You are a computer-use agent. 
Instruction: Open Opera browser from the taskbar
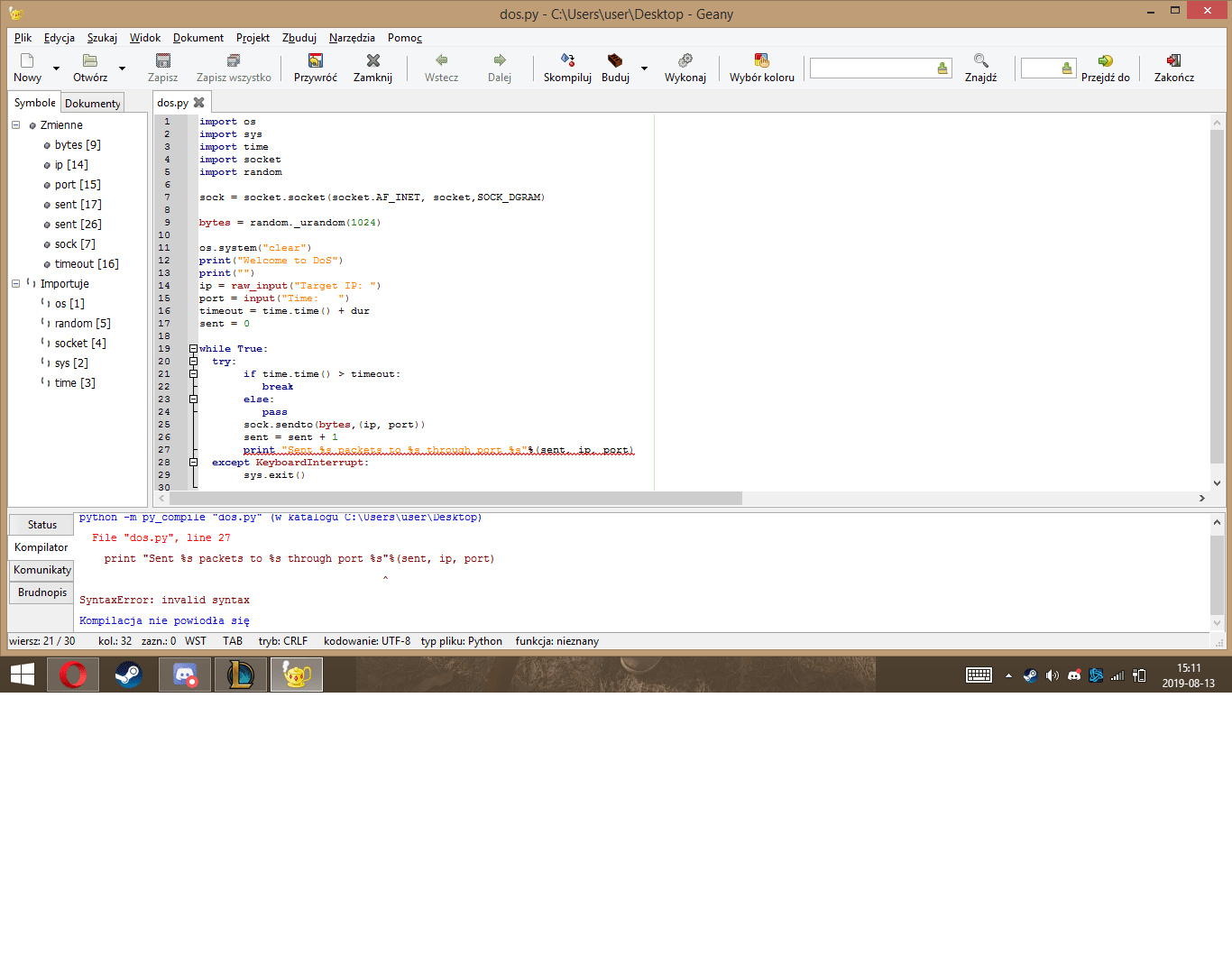pos(73,675)
